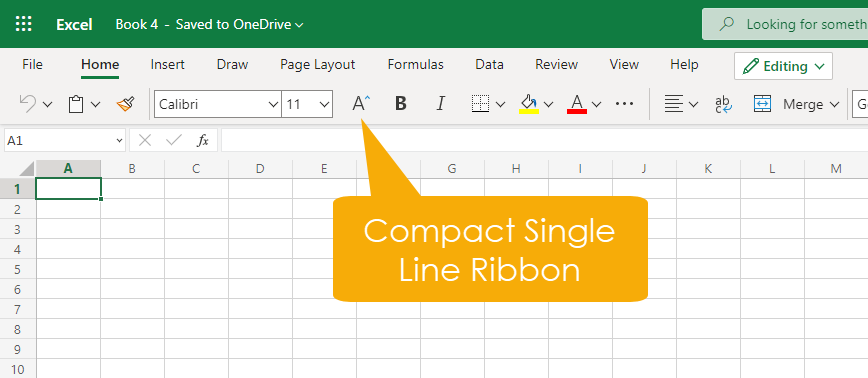Toggle Bold formatting
Image resolution: width=868 pixels, height=378 pixels.
point(401,103)
